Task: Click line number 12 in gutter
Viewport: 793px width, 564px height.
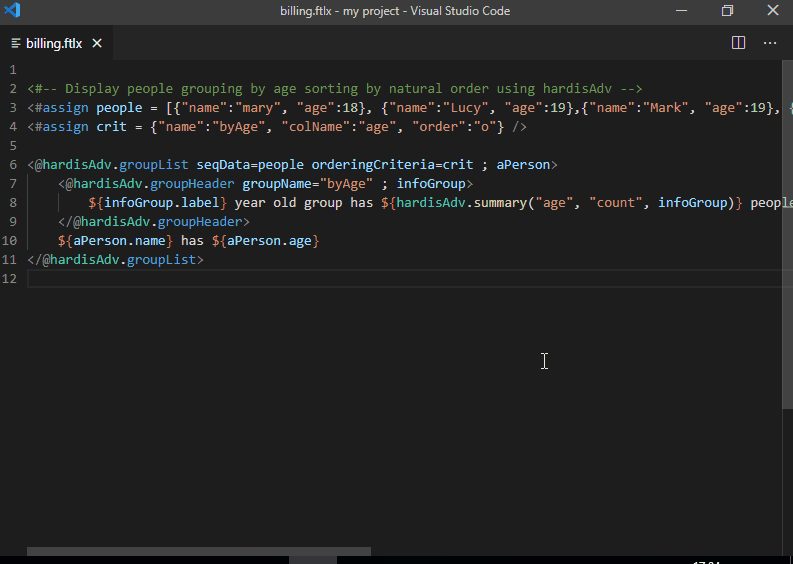Action: [x=9, y=279]
